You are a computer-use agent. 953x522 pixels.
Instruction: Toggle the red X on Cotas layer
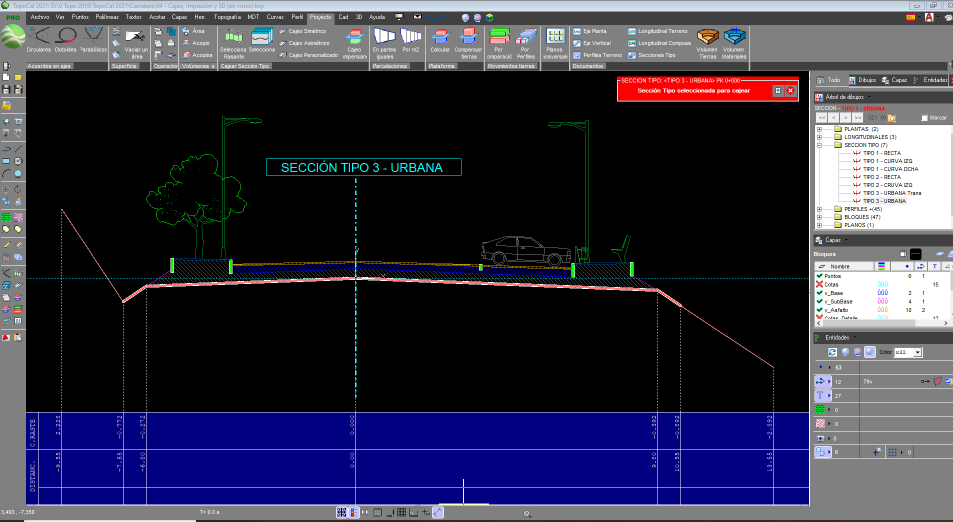(819, 285)
